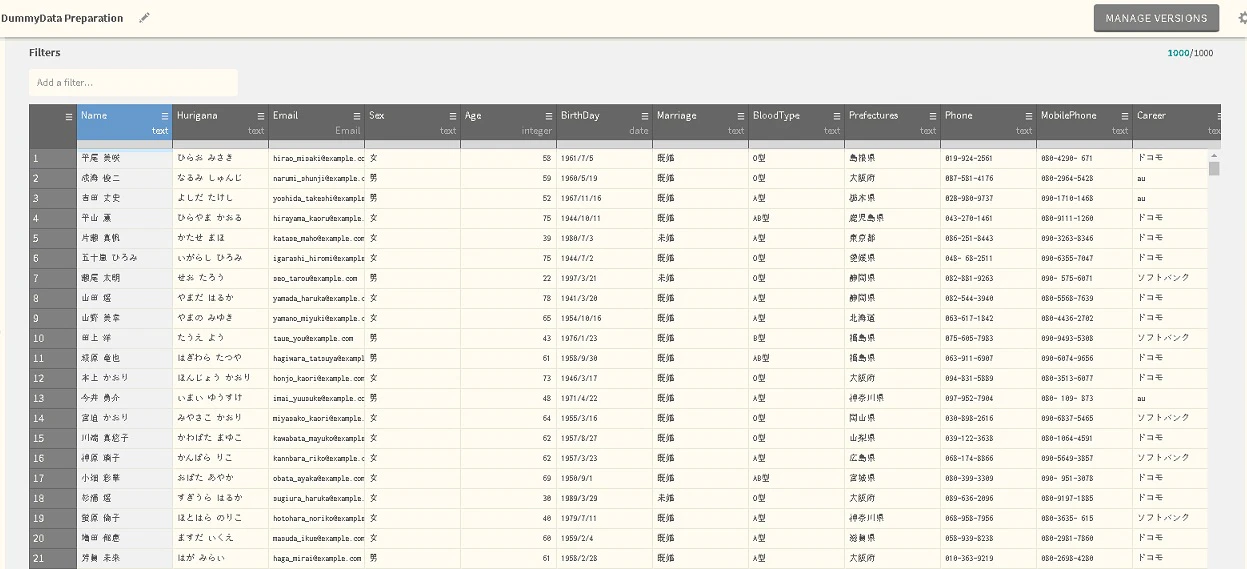The width and height of the screenshot is (1247, 569).
Task: Click the date type label under BirthDay
Action: pos(639,131)
